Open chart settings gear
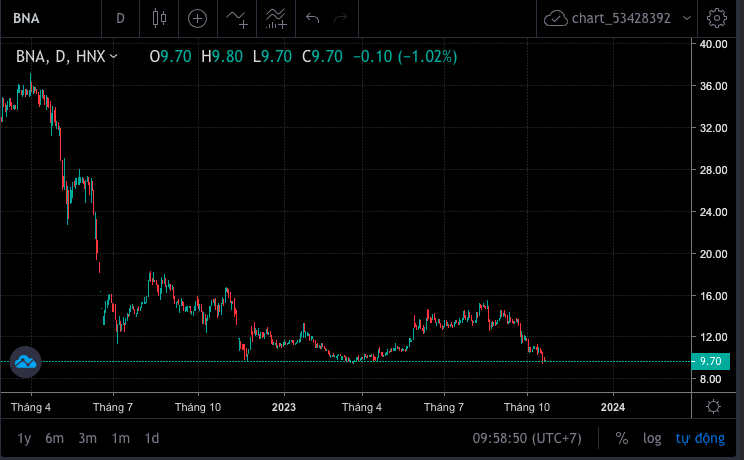 tap(716, 19)
